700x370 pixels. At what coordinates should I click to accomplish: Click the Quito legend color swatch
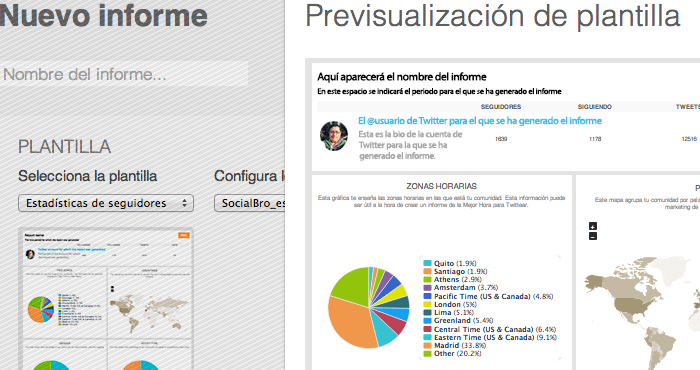(427, 263)
